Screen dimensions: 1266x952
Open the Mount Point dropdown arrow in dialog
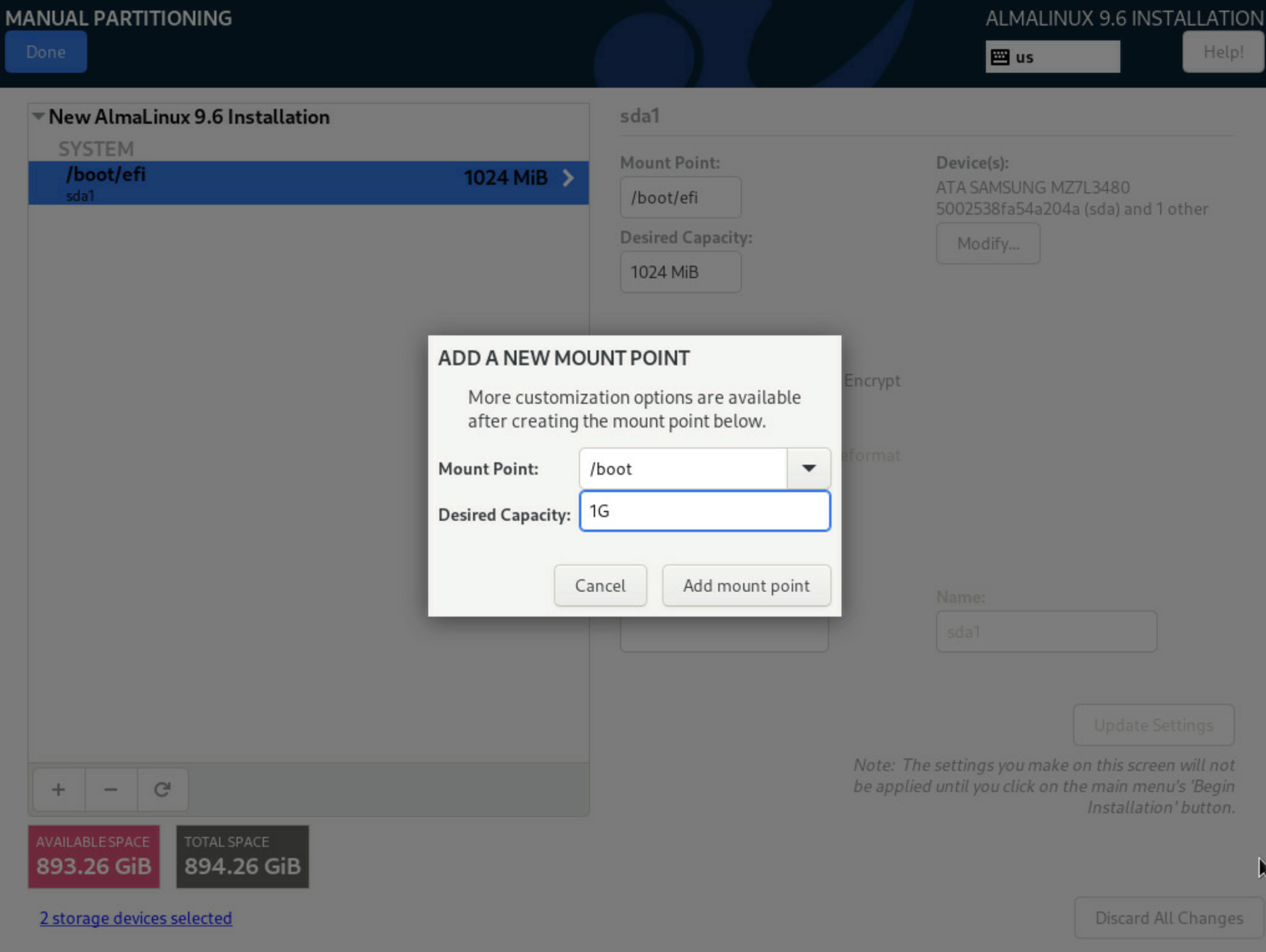point(809,469)
